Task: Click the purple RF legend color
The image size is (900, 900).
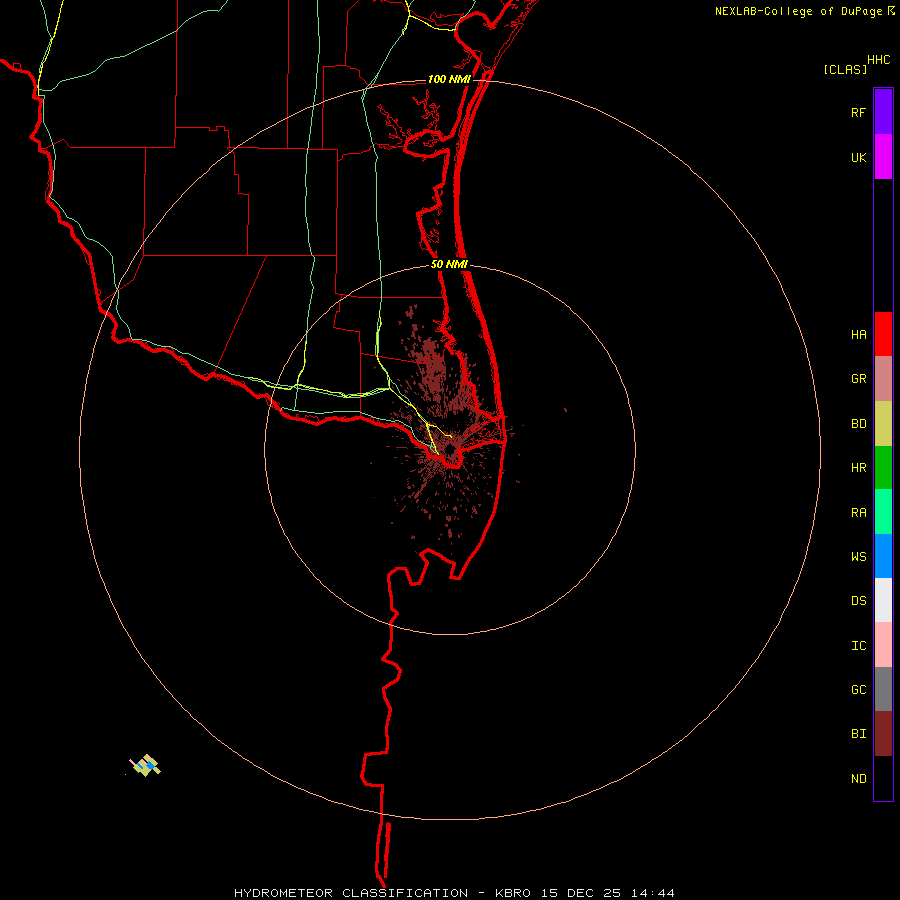Action: [883, 112]
